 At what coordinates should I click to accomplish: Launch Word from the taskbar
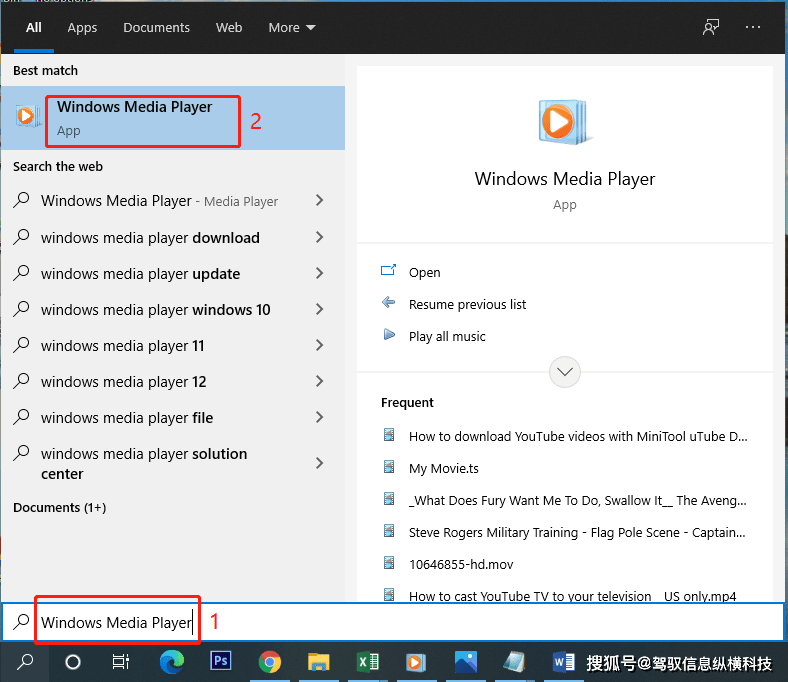pos(563,662)
